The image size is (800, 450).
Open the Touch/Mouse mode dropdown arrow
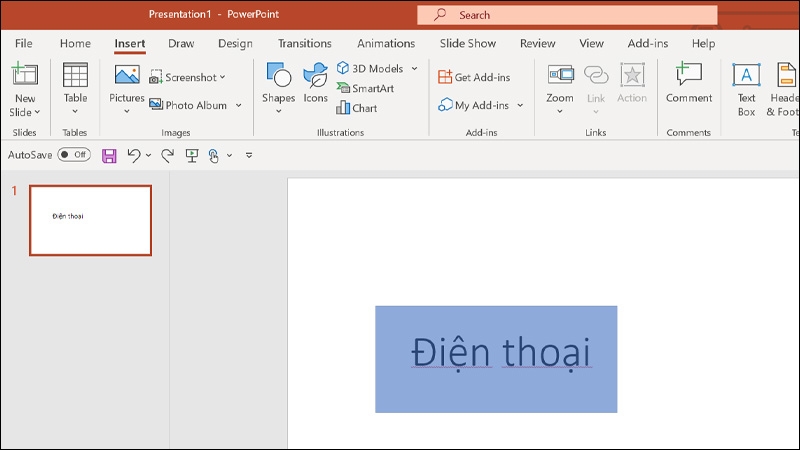(230, 155)
